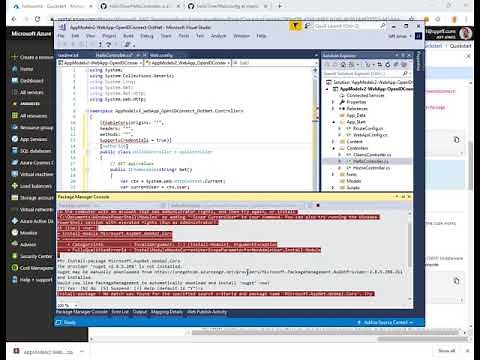Click the Chrome back arrow
Image resolution: width=480 pixels, height=360 pixels.
pos(14,19)
